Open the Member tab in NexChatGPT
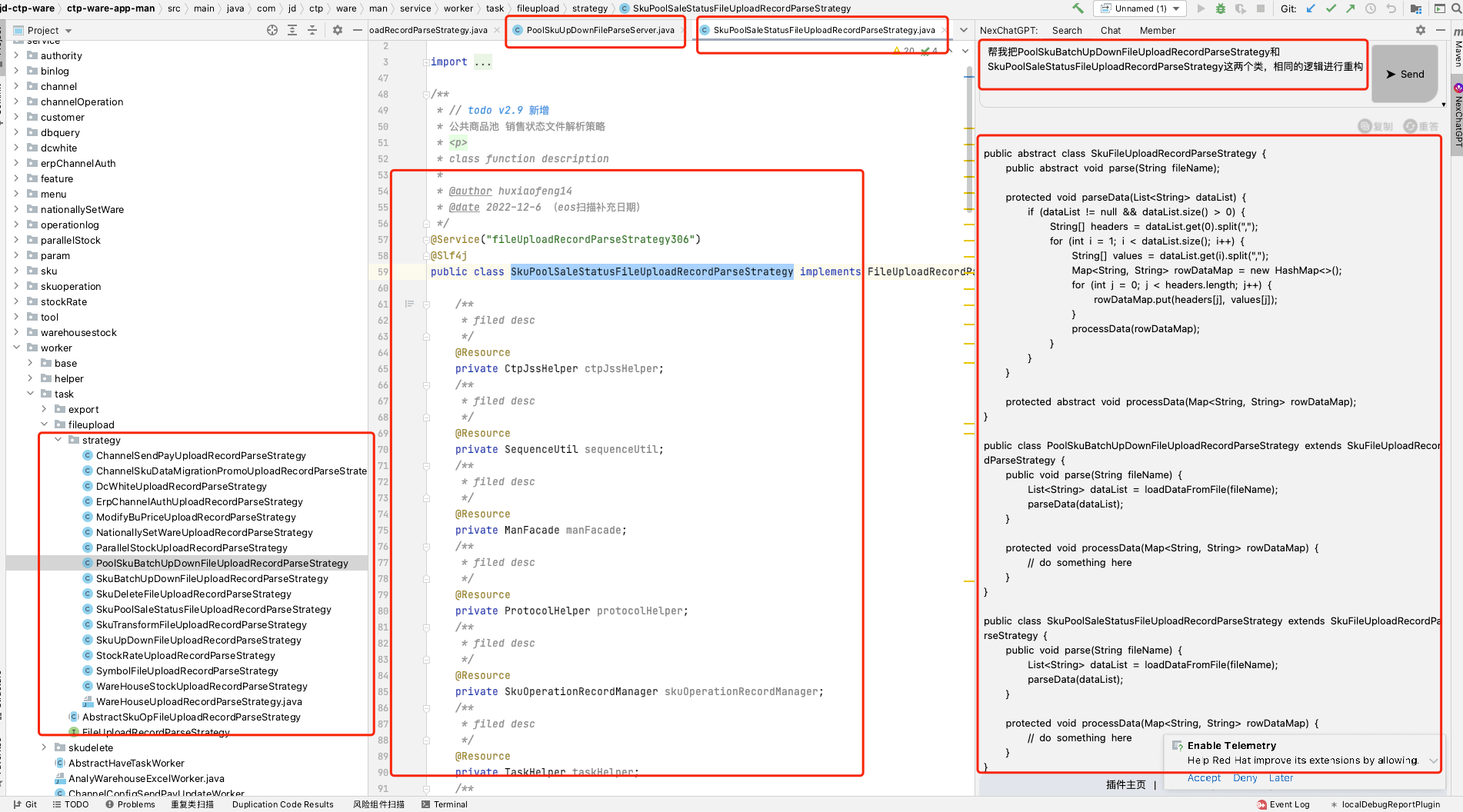Screen dimensions: 1463x812 pyautogui.click(x=1157, y=31)
